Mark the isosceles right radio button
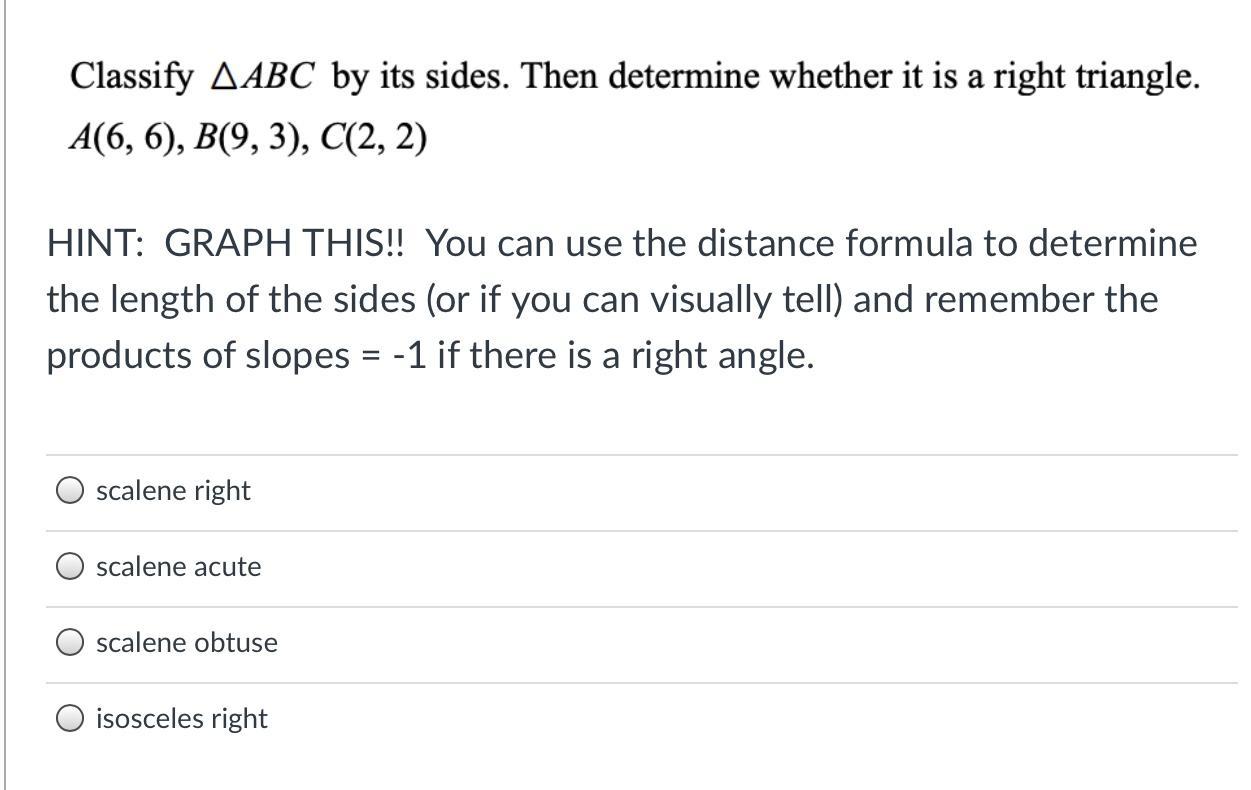 pyautogui.click(x=69, y=719)
